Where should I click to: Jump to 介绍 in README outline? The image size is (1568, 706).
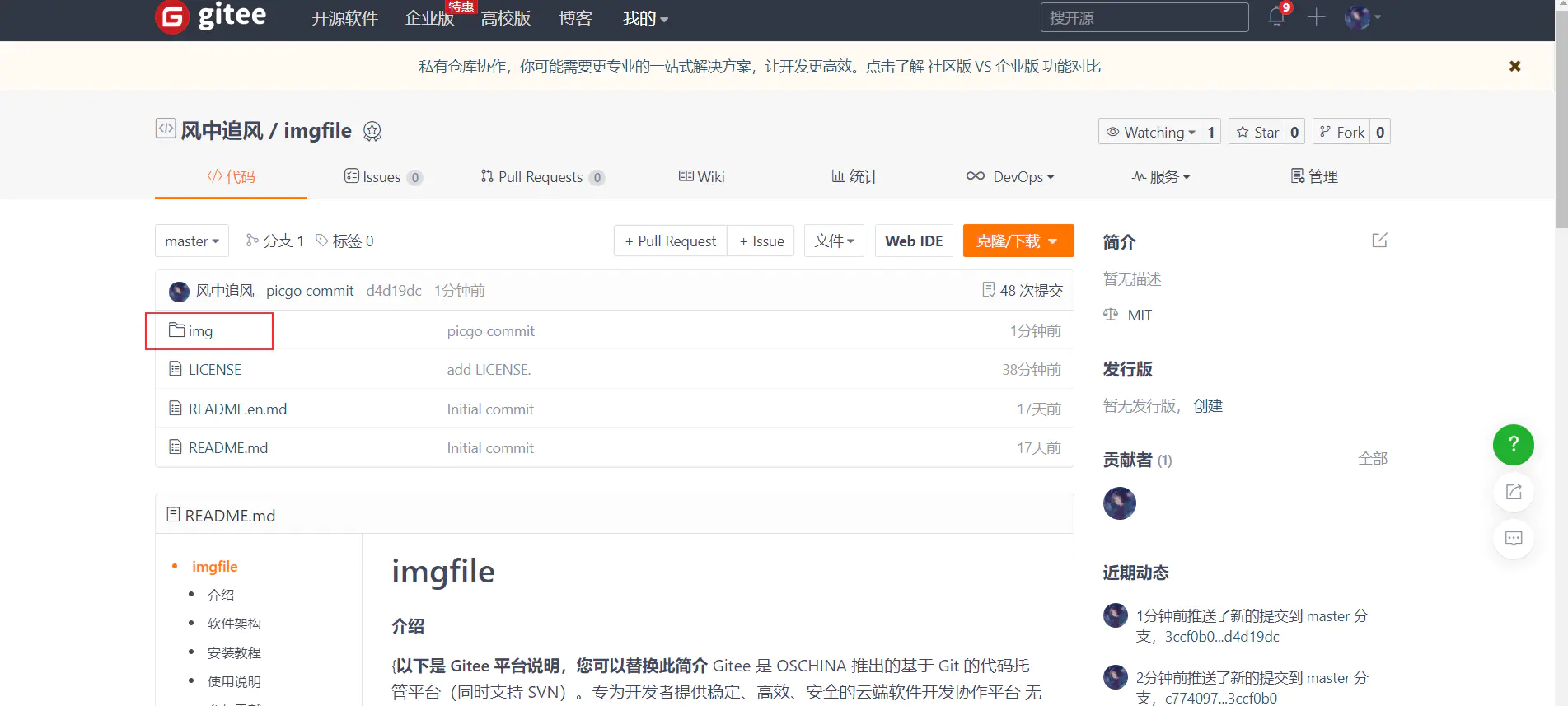click(x=221, y=595)
